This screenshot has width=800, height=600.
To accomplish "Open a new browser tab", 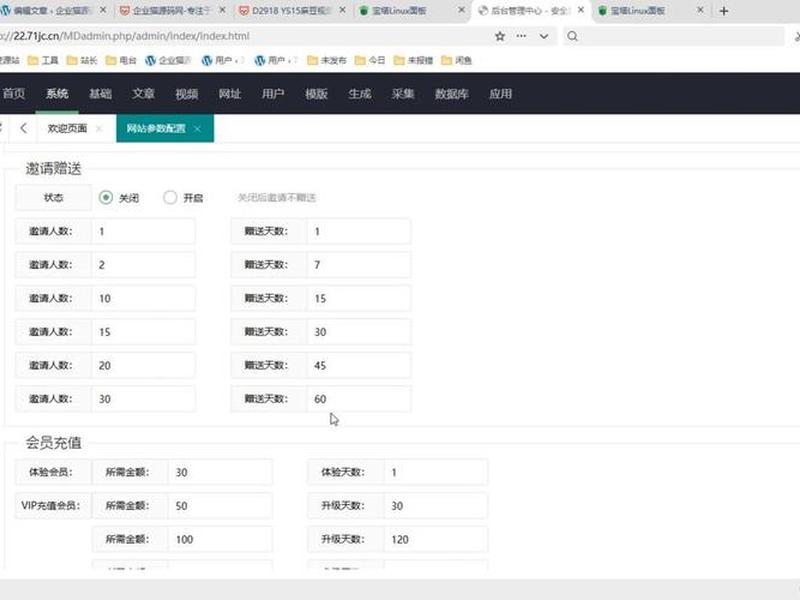I will 723,11.
